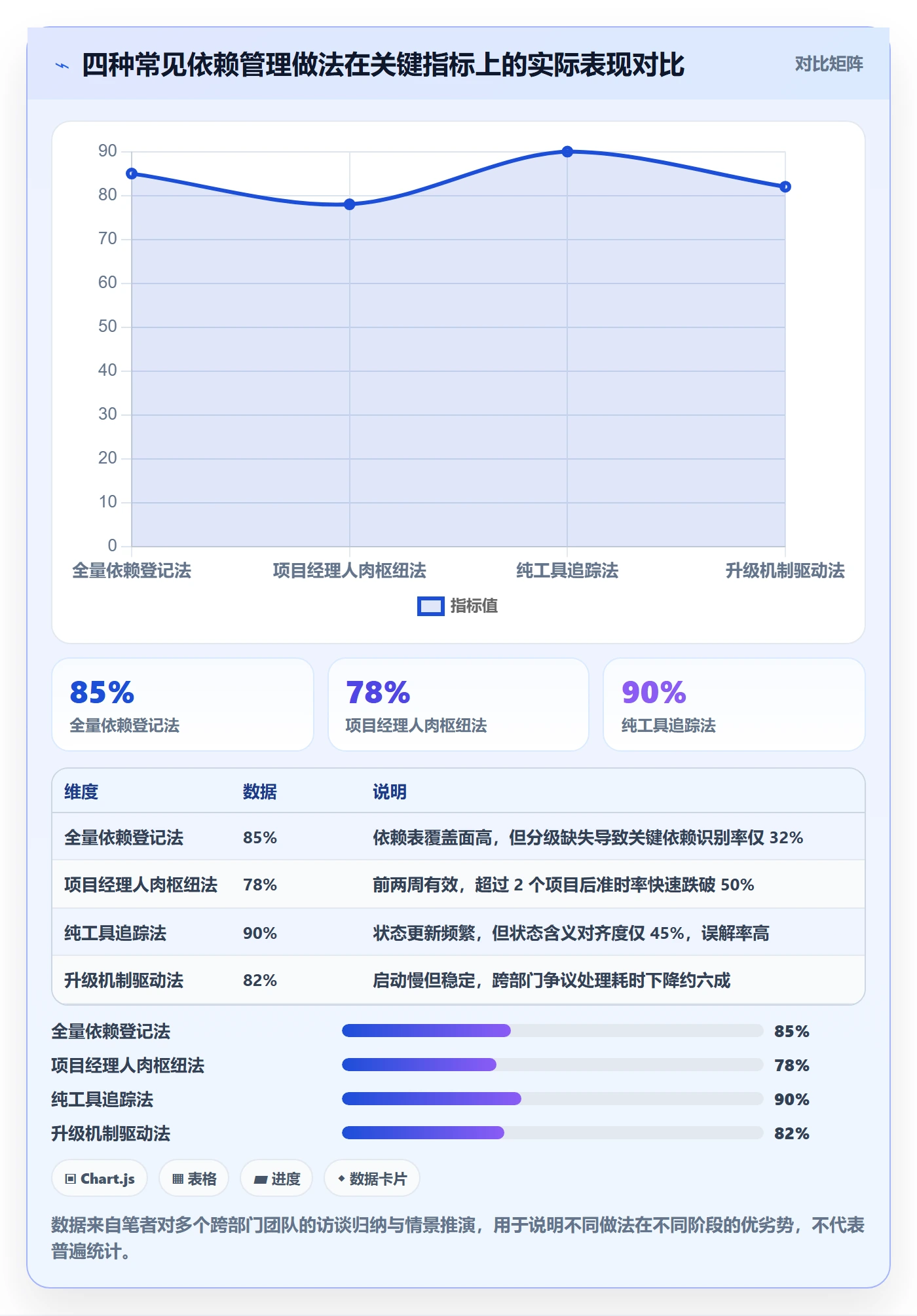Image resolution: width=917 pixels, height=1316 pixels.
Task: Click the 82% value in the table
Action: [x=260, y=980]
